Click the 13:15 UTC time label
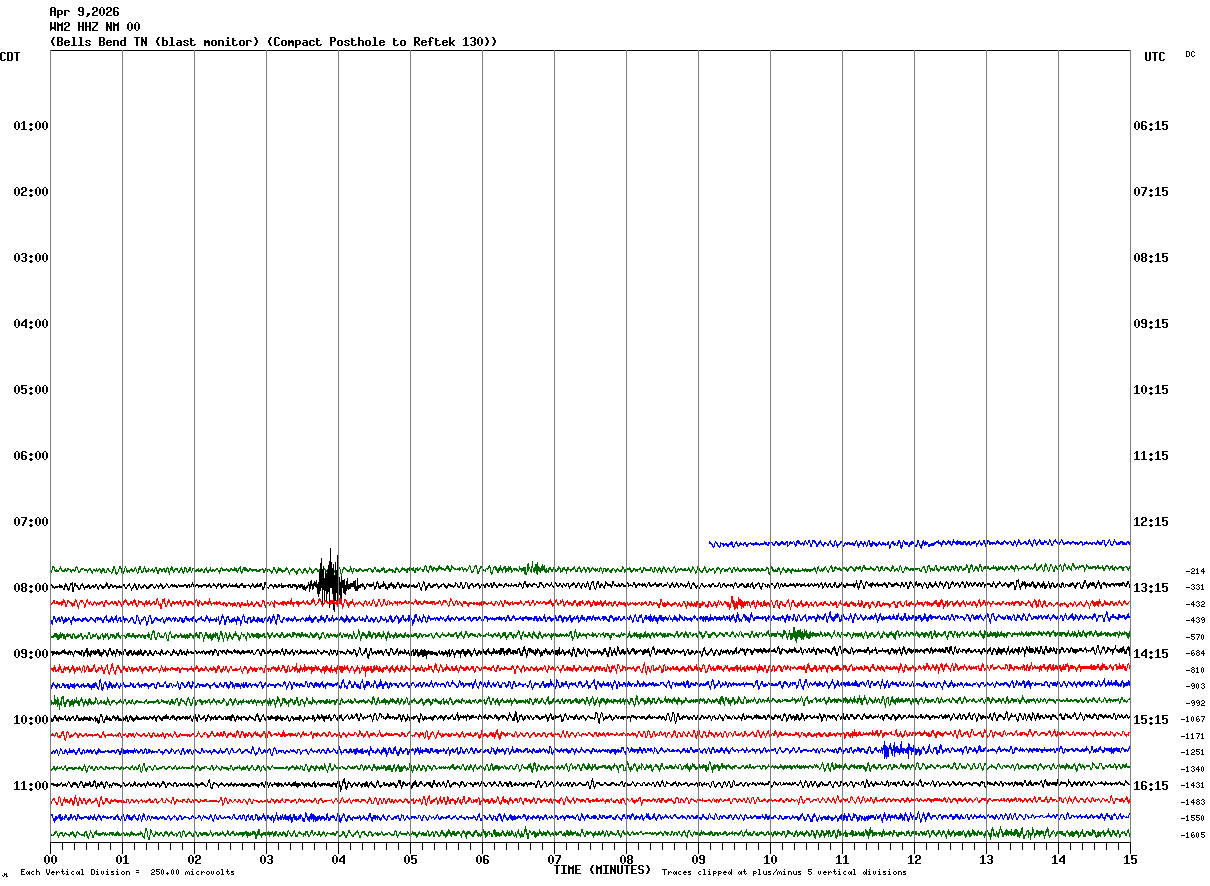The width and height of the screenshot is (1210, 886). tap(1151, 588)
